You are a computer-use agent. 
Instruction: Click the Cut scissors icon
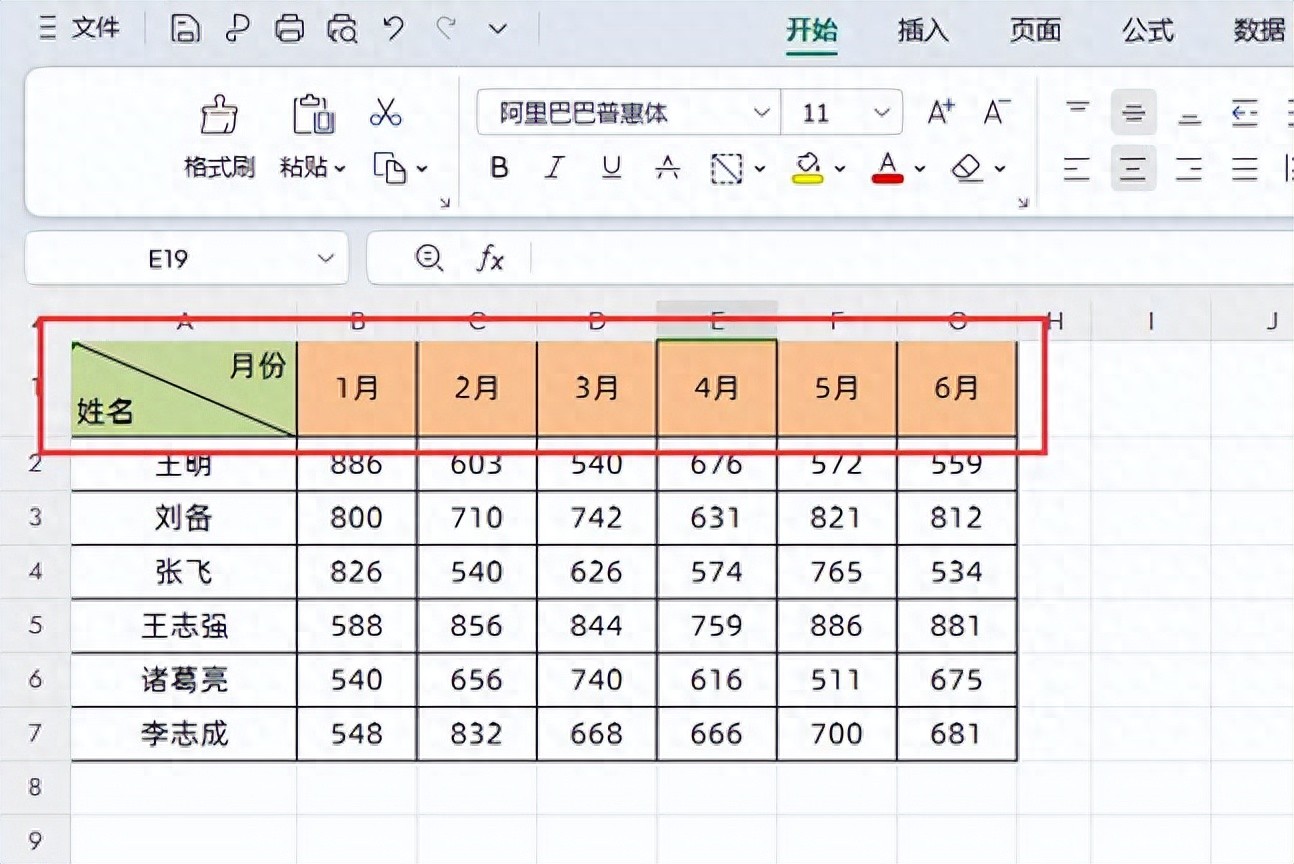pyautogui.click(x=385, y=113)
